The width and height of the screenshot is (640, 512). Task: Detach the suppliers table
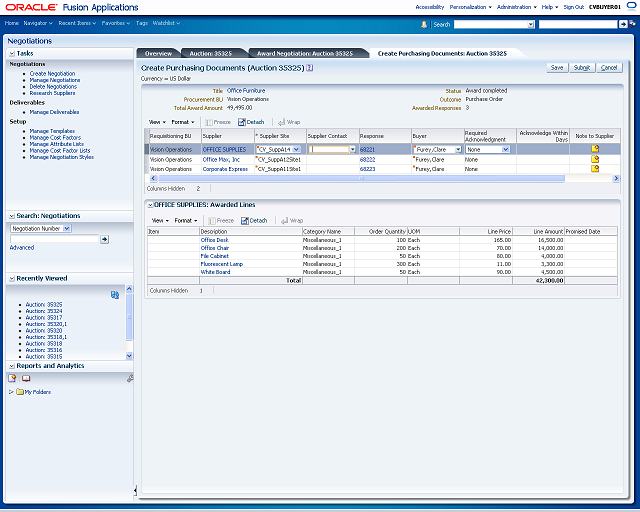point(251,122)
